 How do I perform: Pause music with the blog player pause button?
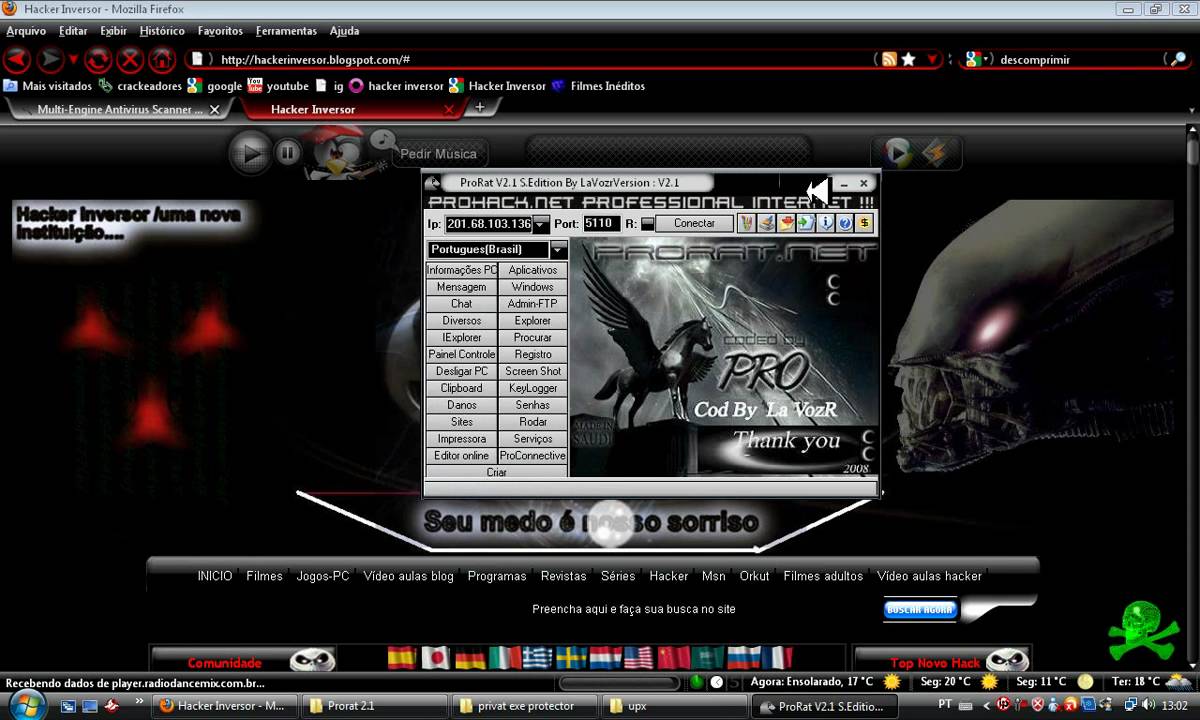click(287, 153)
